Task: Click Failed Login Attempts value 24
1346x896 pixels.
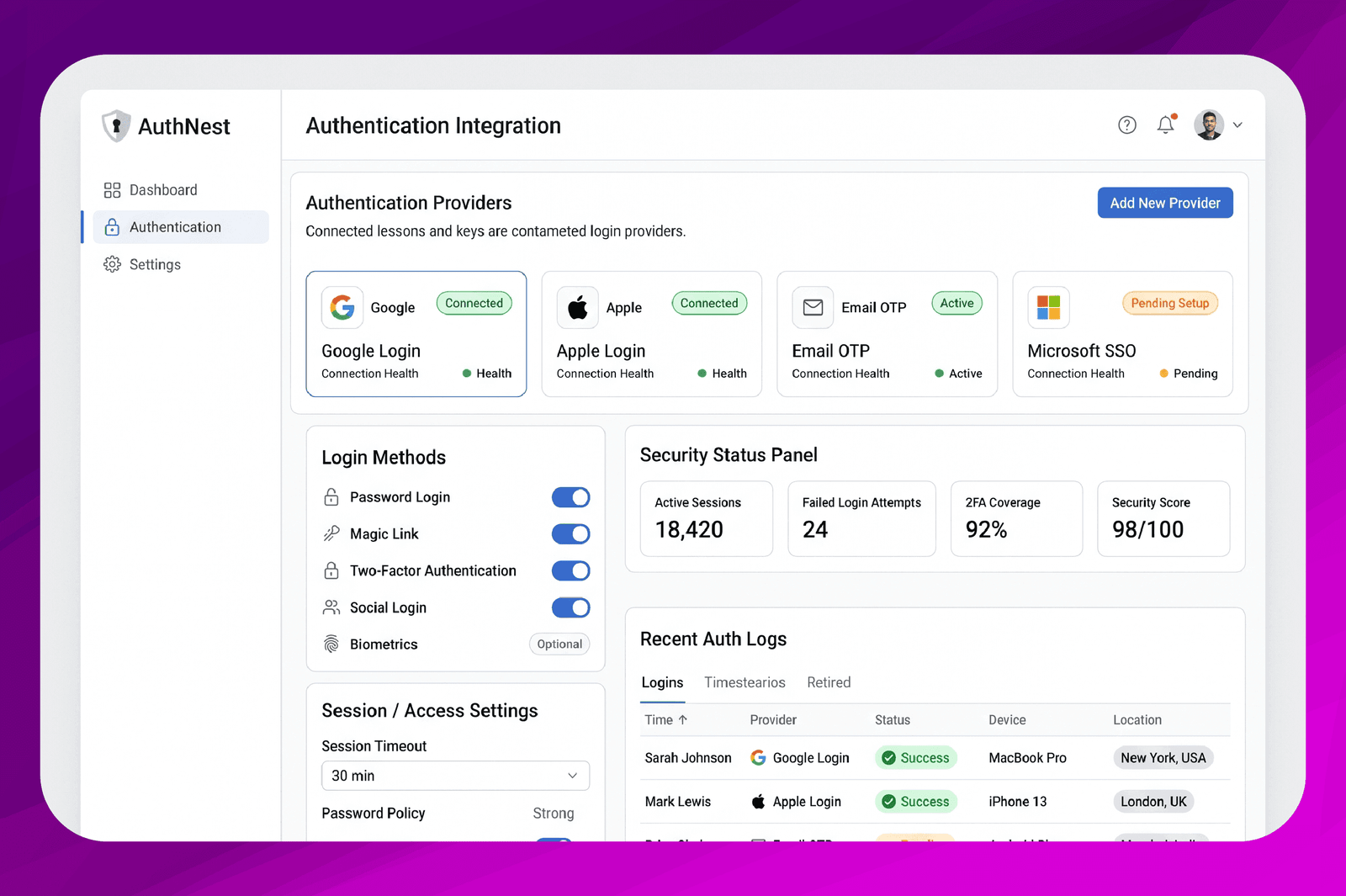Action: tap(815, 529)
